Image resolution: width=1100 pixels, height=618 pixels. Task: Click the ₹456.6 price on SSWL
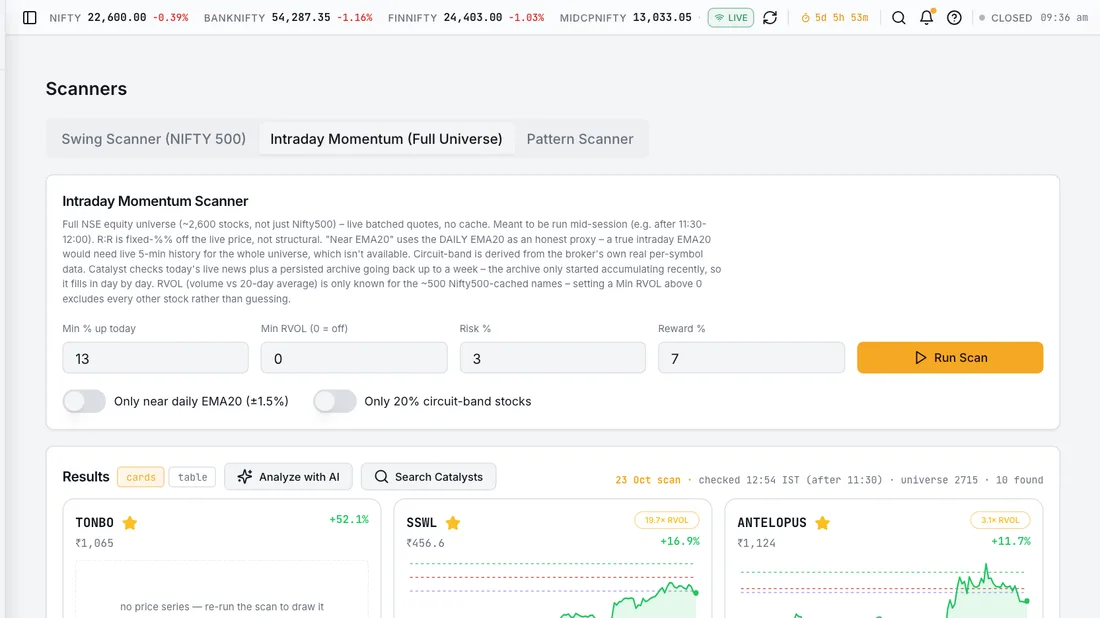tap(425, 543)
